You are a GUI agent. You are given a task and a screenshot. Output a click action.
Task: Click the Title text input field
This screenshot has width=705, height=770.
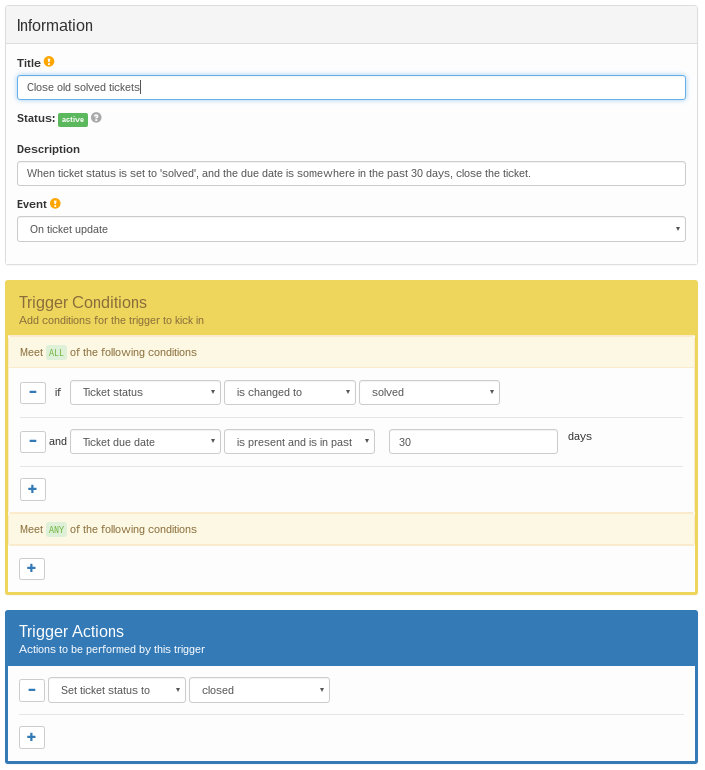pyautogui.click(x=351, y=88)
